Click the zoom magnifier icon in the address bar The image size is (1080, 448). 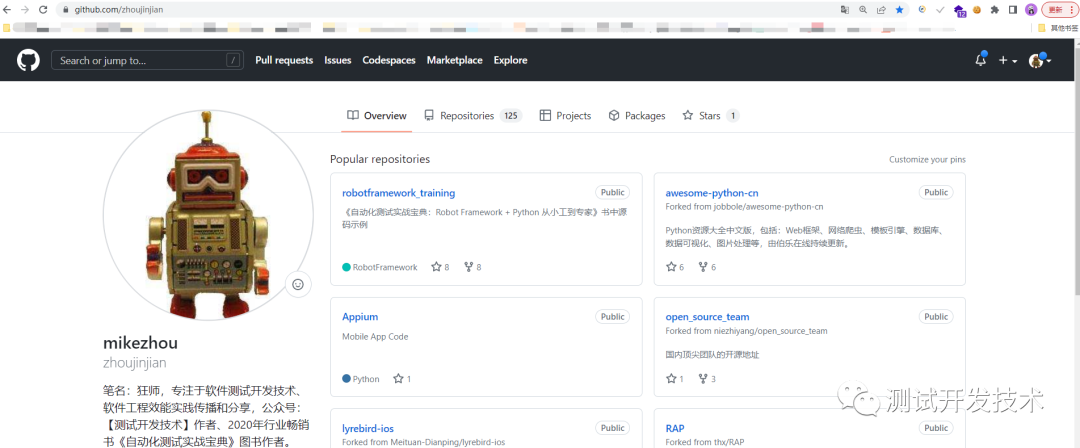(863, 10)
